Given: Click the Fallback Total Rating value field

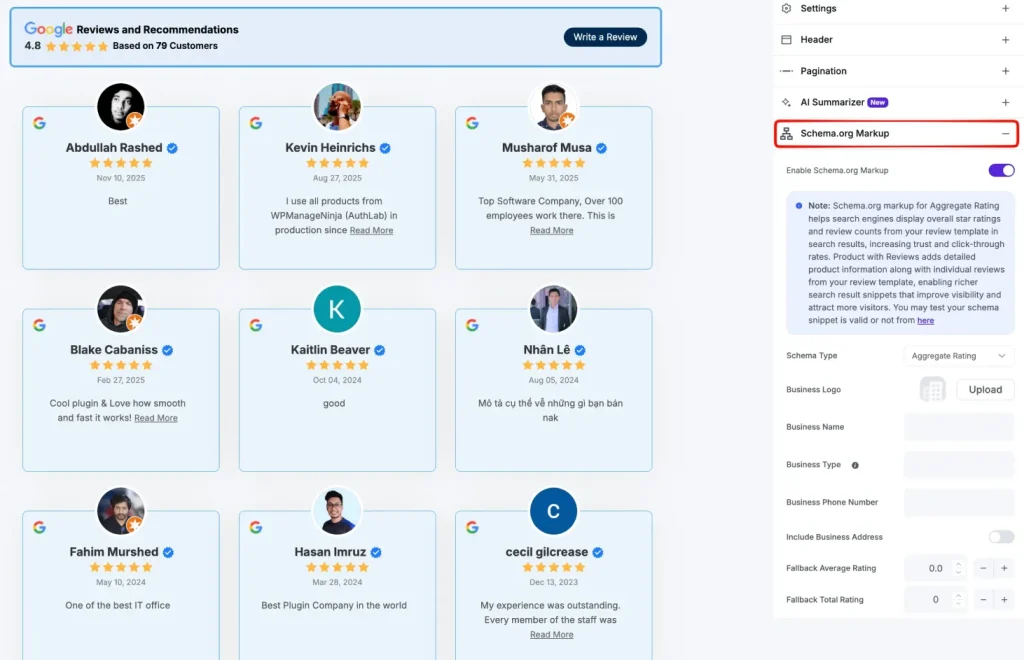Looking at the screenshot, I should coord(935,599).
